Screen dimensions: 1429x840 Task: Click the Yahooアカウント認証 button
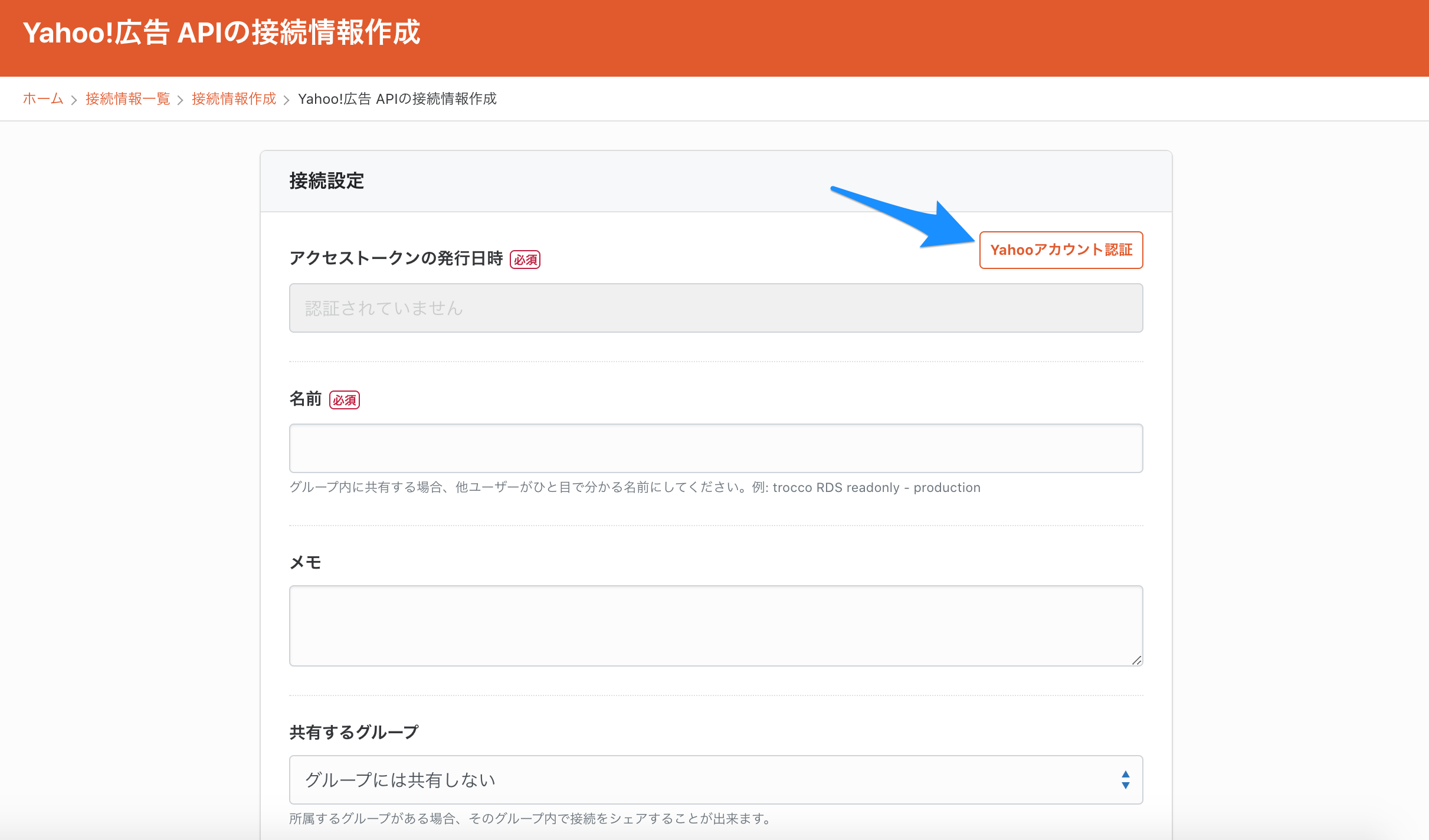pyautogui.click(x=1061, y=250)
